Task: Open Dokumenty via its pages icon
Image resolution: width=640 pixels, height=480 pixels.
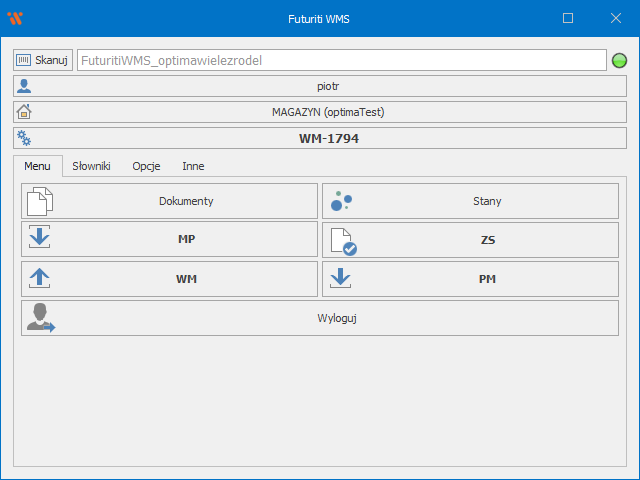Action: pos(39,201)
